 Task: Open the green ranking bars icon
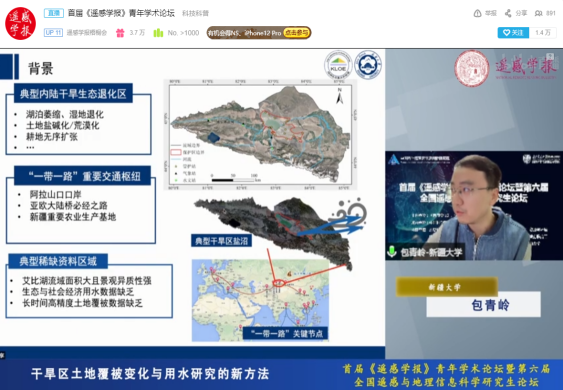pos(158,33)
